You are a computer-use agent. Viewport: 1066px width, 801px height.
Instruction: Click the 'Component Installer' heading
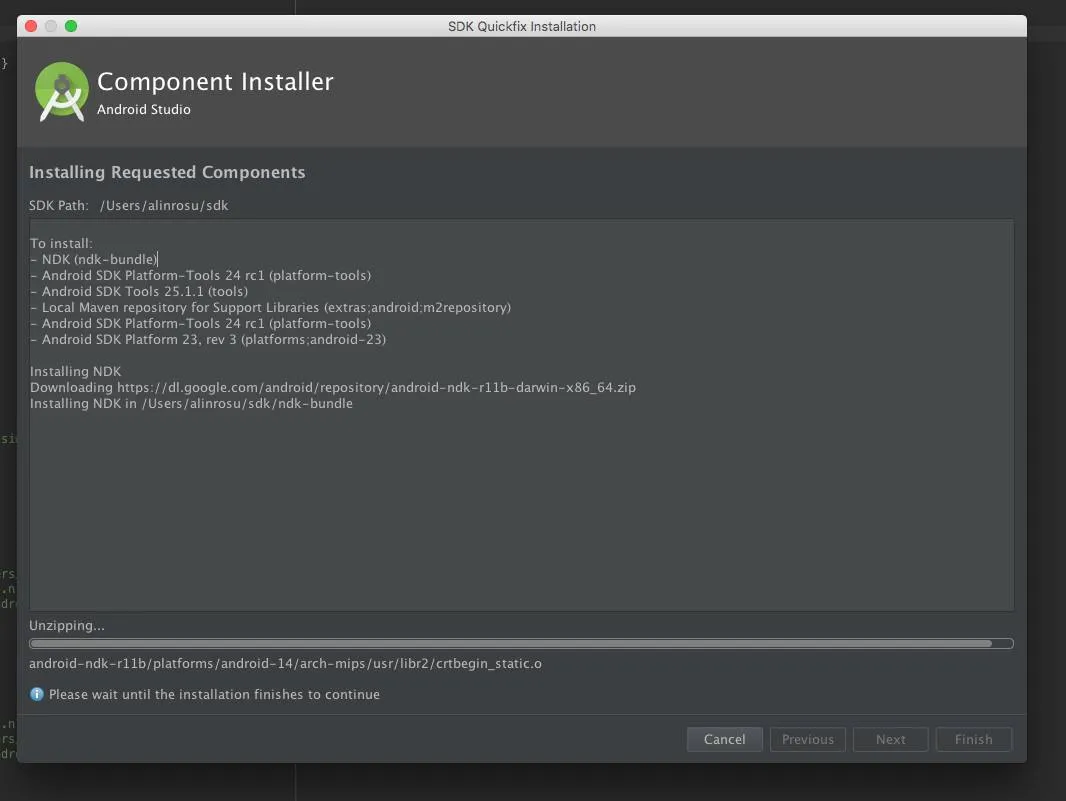[215, 82]
